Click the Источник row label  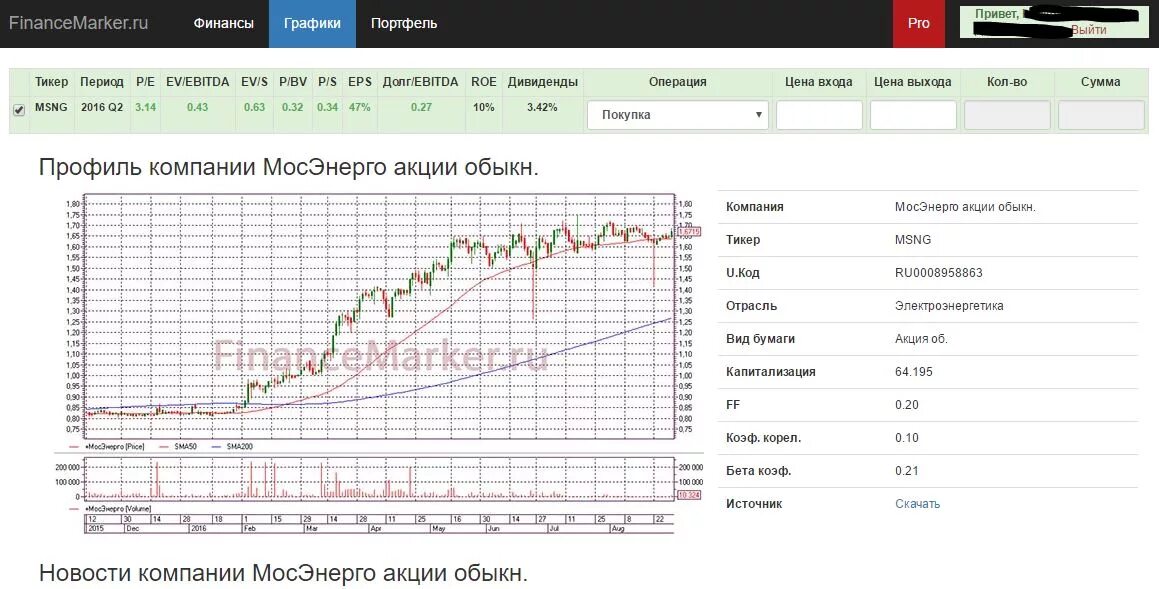pos(754,503)
